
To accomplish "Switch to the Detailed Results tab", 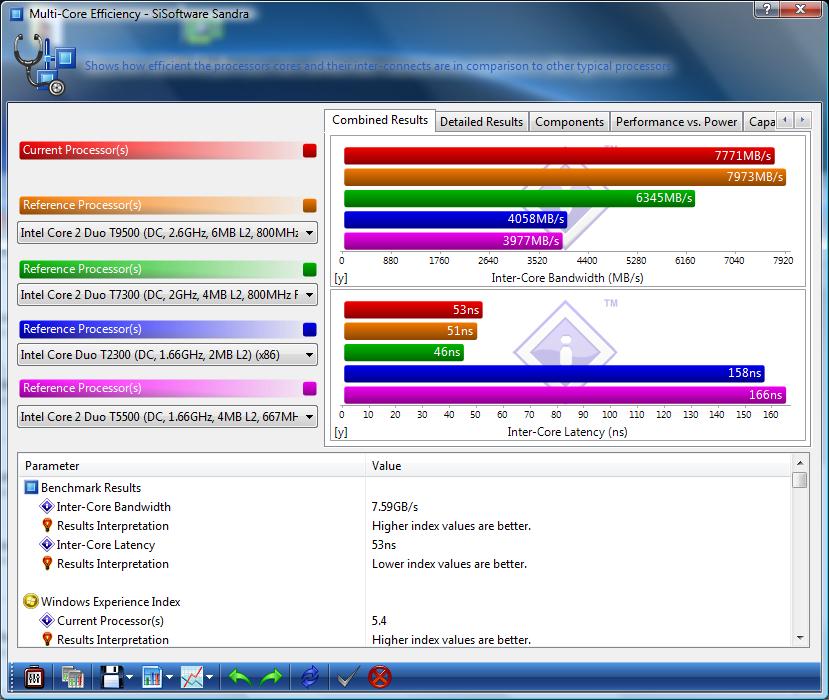I will coord(481,122).
